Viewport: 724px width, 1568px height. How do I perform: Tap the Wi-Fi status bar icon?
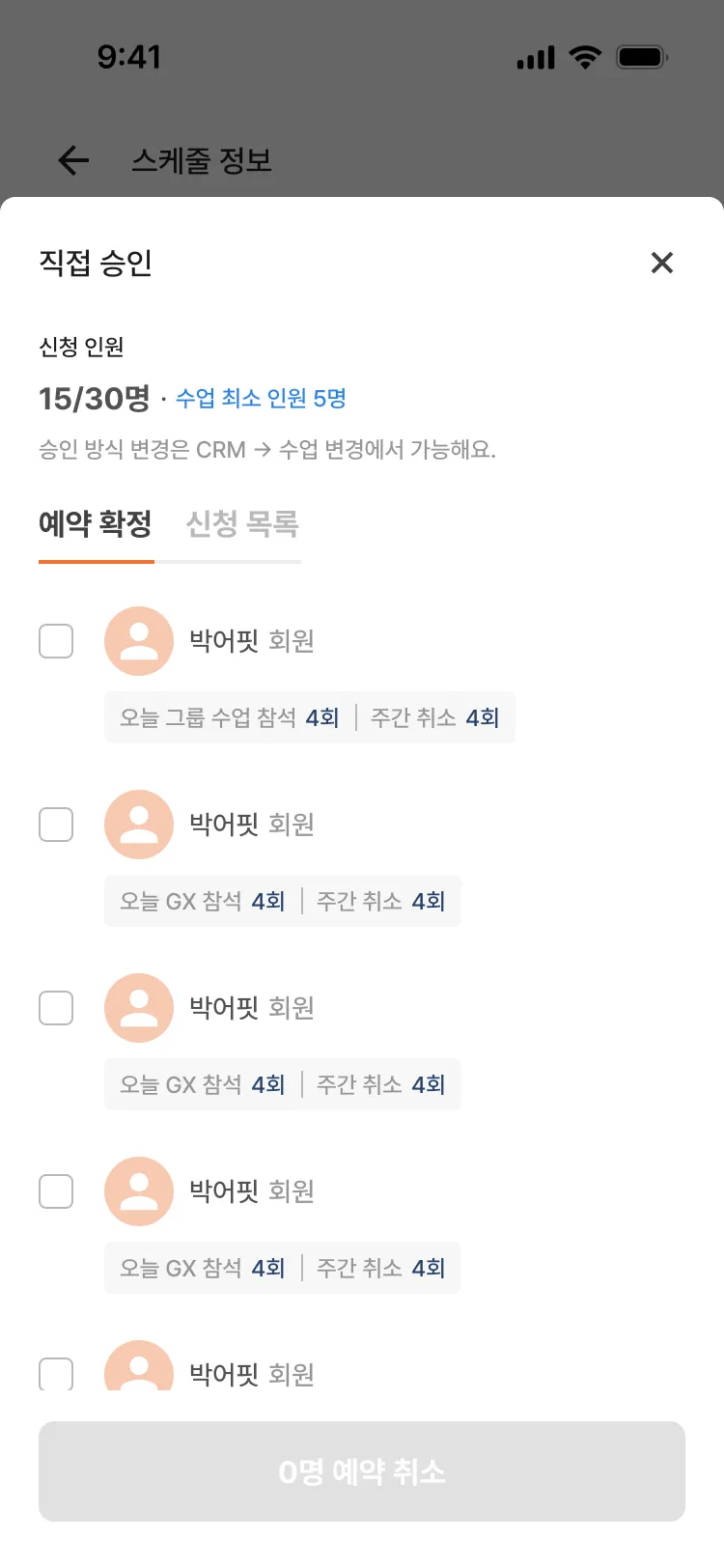pyautogui.click(x=585, y=57)
